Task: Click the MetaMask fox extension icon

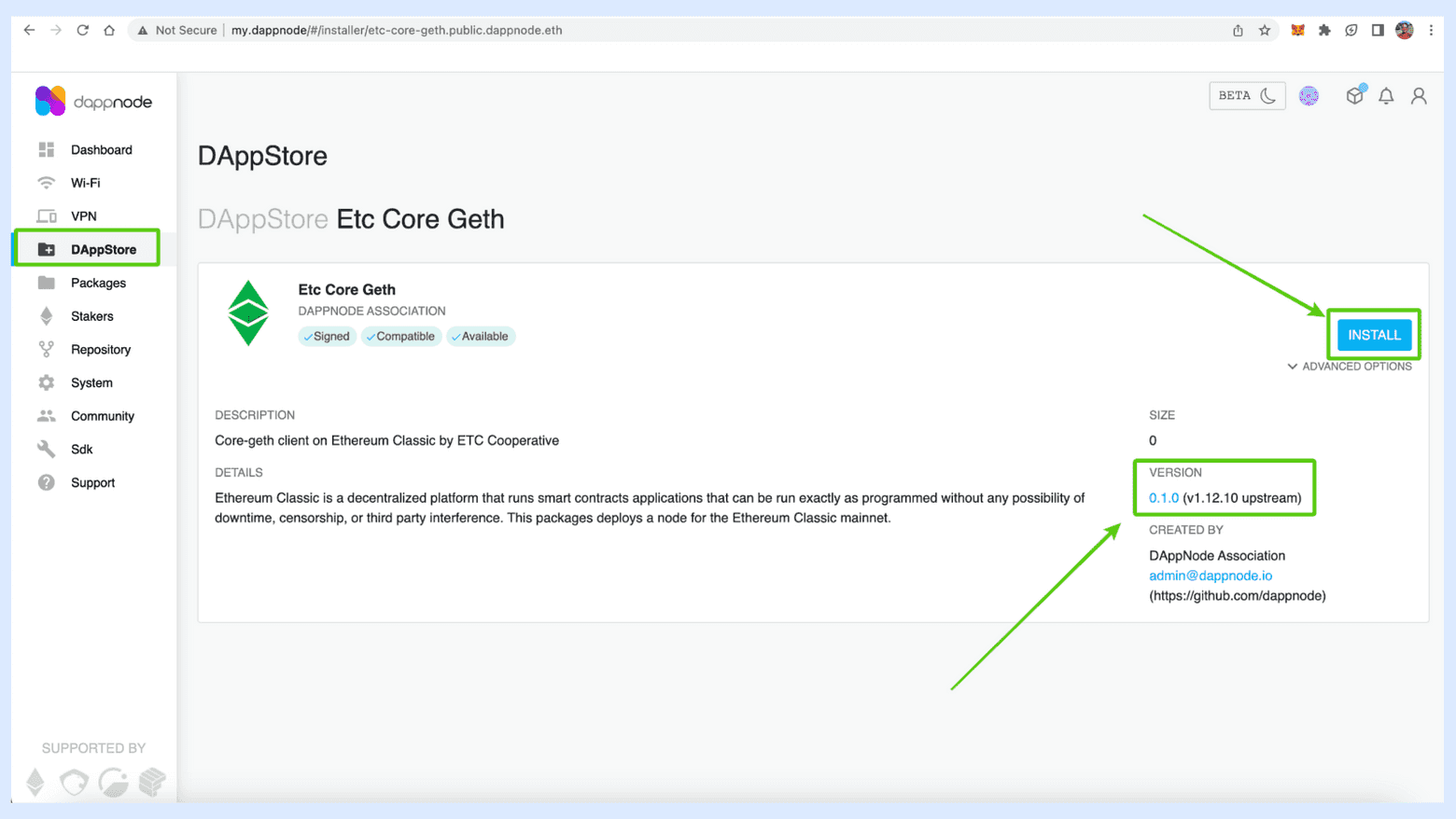Action: [x=1297, y=30]
